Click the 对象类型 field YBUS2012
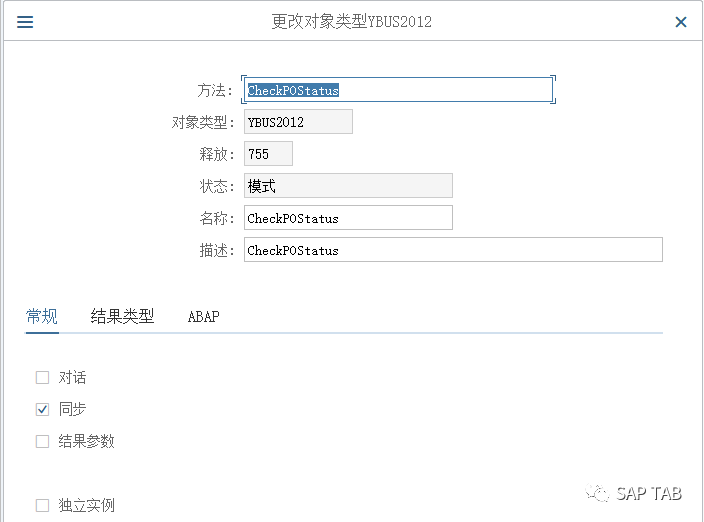This screenshot has width=704, height=522. 298,122
